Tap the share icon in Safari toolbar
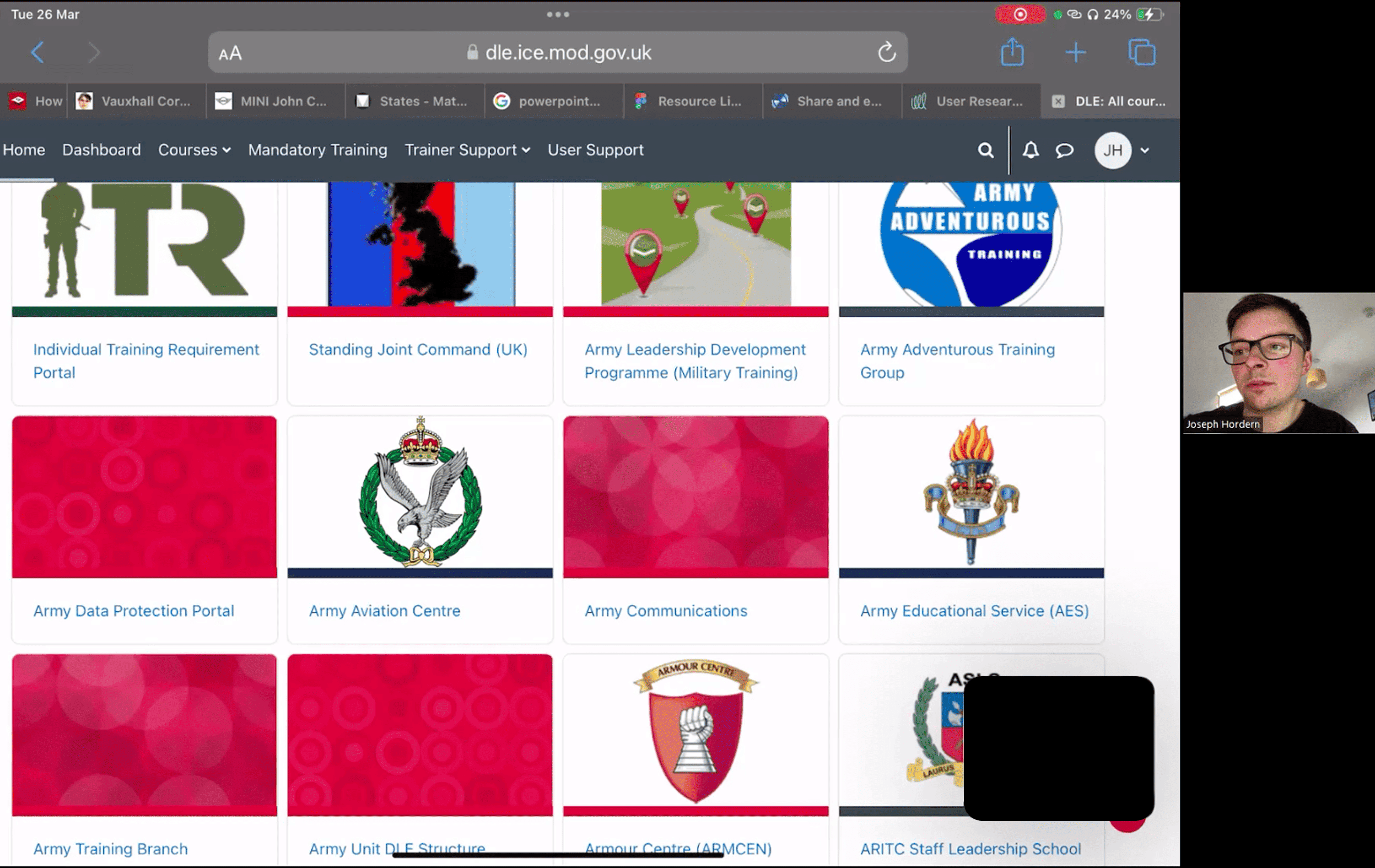 point(1012,53)
